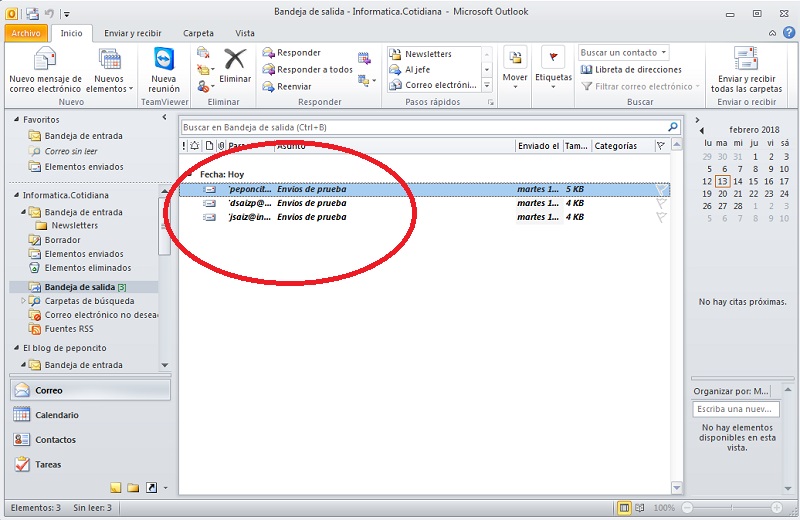This screenshot has width=800, height=520.
Task: Switch to Reading view in status bar
Action: tap(639, 508)
